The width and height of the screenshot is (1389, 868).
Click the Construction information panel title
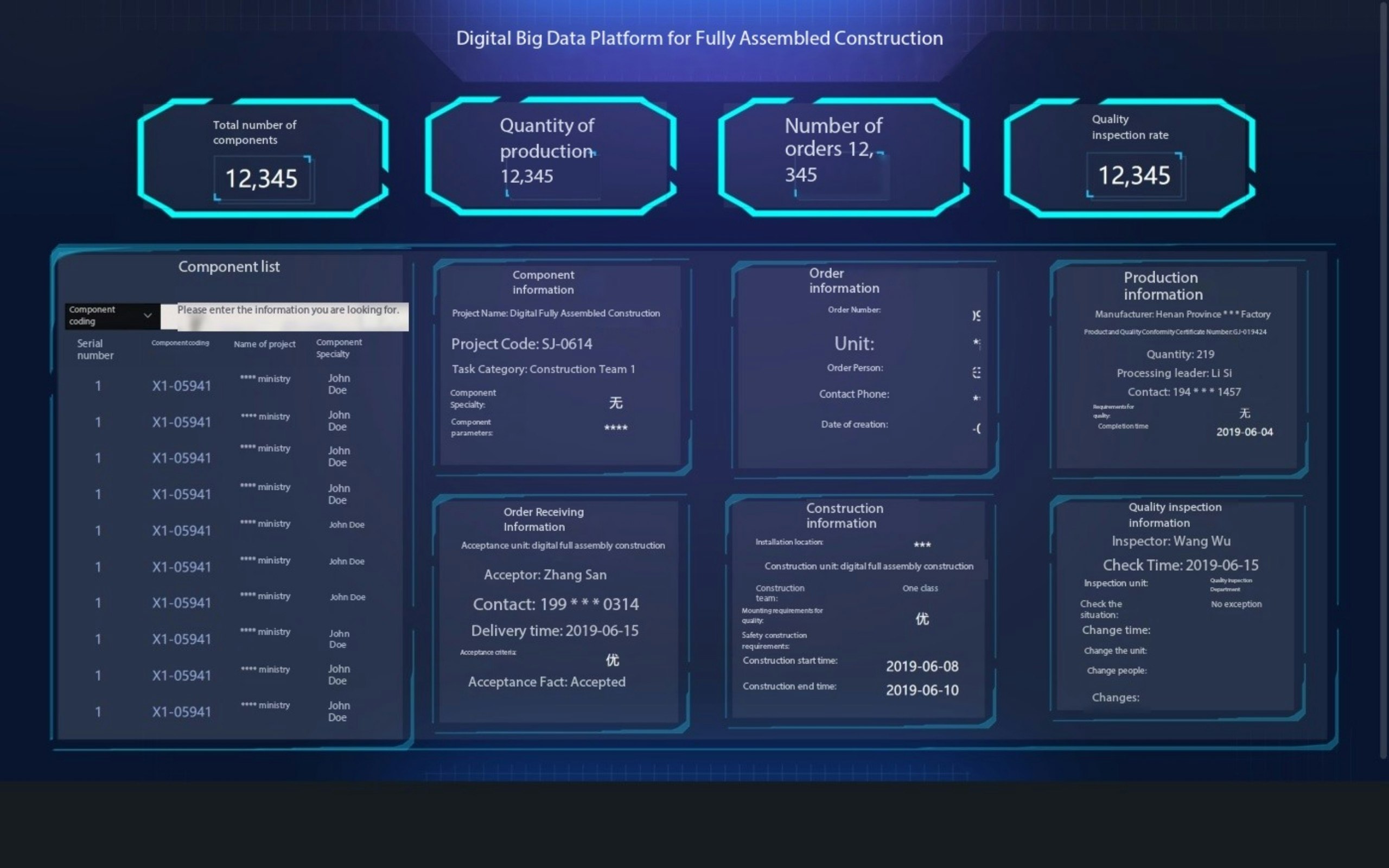pos(844,515)
